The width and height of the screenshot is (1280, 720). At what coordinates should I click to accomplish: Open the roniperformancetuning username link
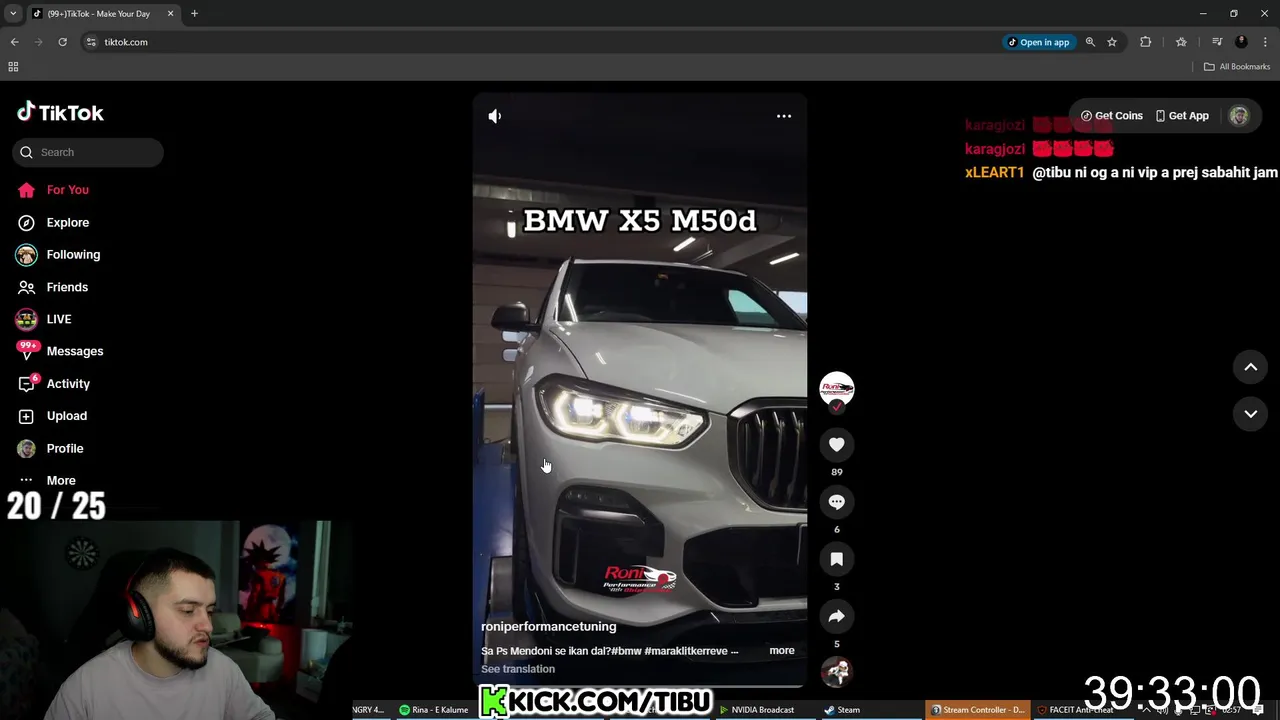tap(548, 626)
